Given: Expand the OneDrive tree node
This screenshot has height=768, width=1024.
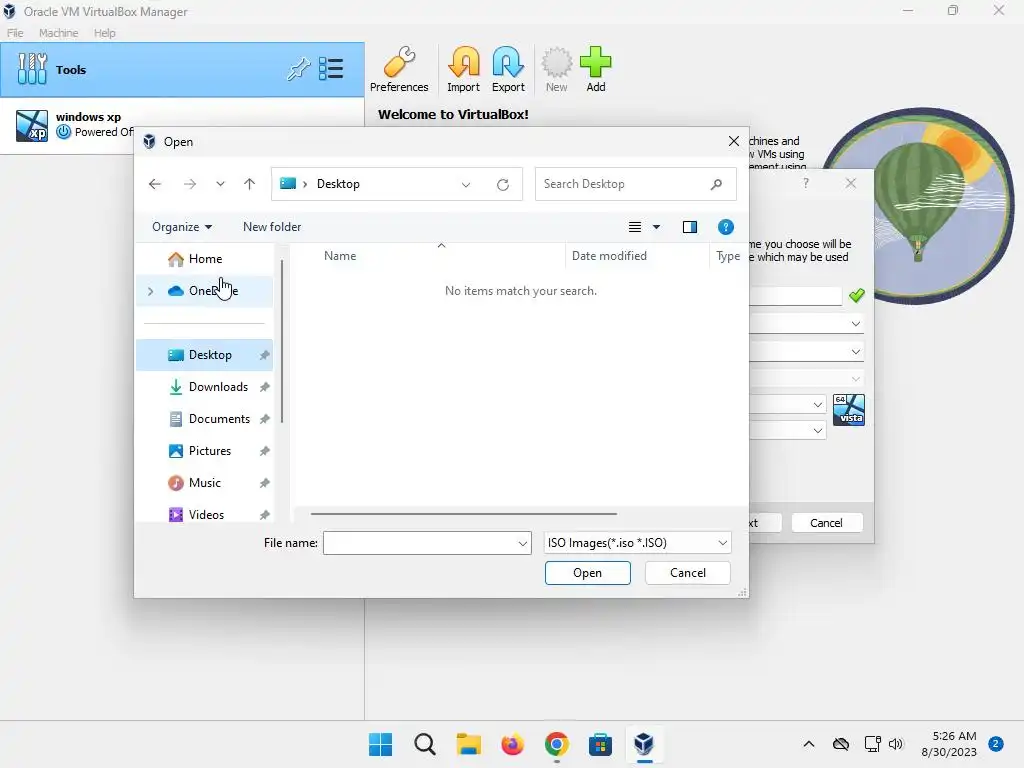Looking at the screenshot, I should coord(151,291).
